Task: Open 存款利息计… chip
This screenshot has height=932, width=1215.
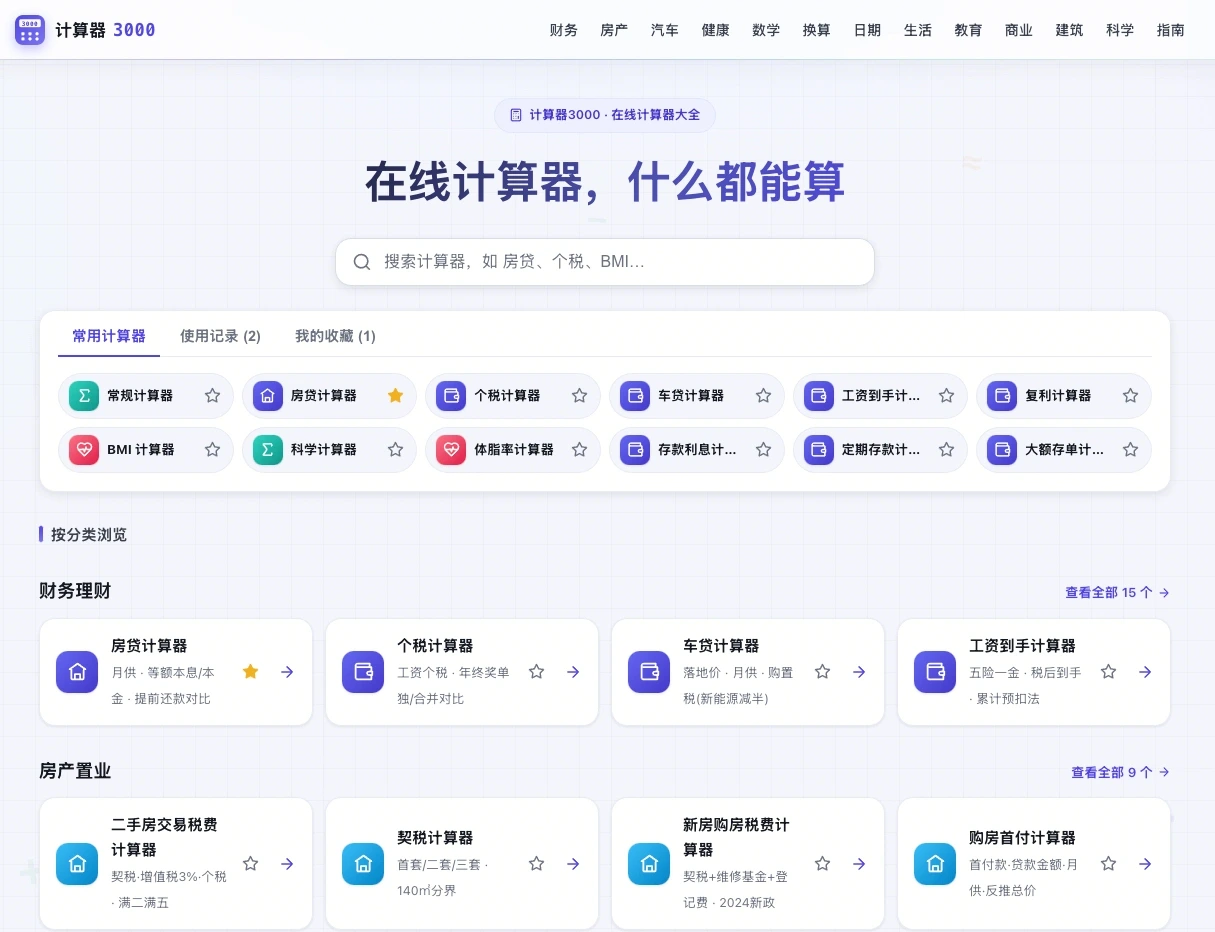Action: 697,450
